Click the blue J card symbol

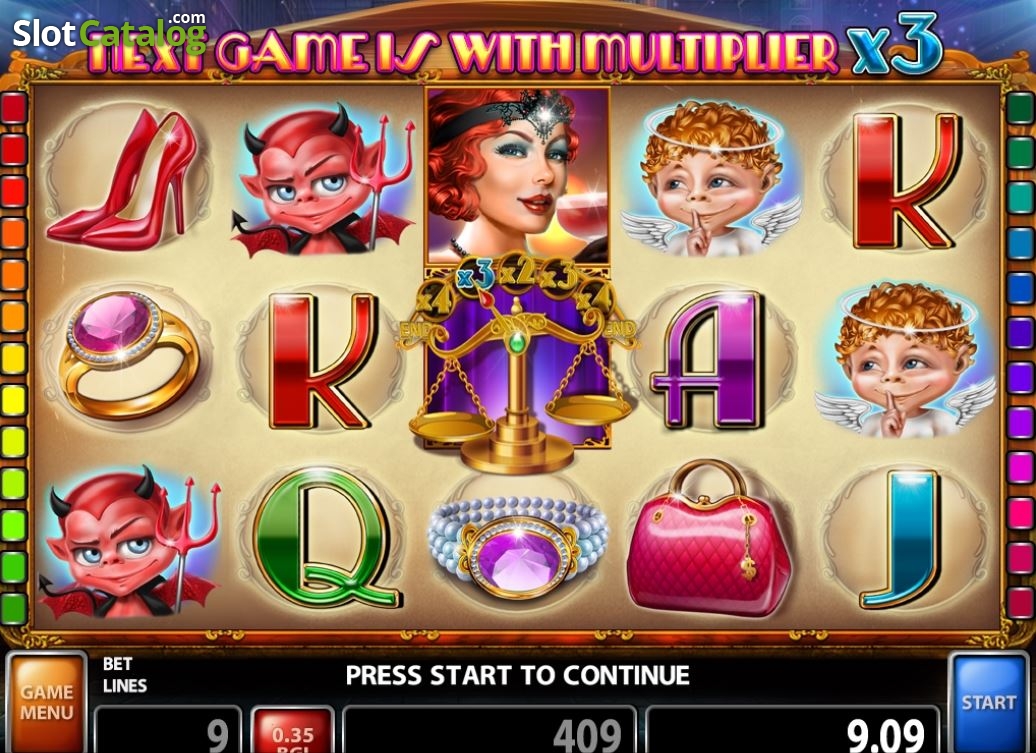902,538
